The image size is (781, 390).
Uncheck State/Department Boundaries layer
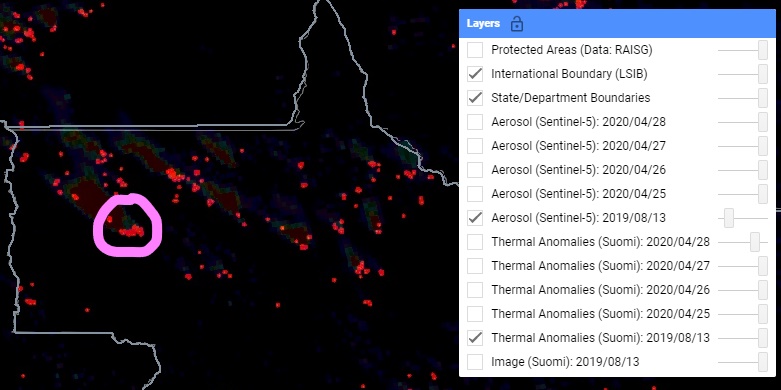475,98
